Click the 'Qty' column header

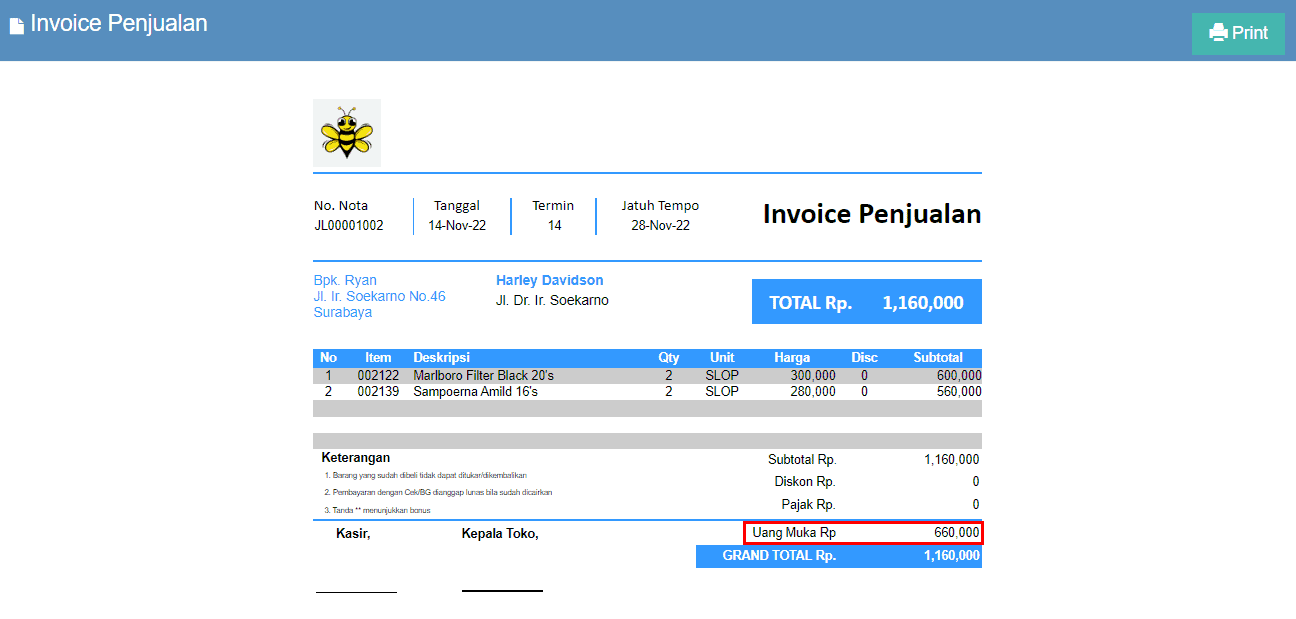click(668, 357)
